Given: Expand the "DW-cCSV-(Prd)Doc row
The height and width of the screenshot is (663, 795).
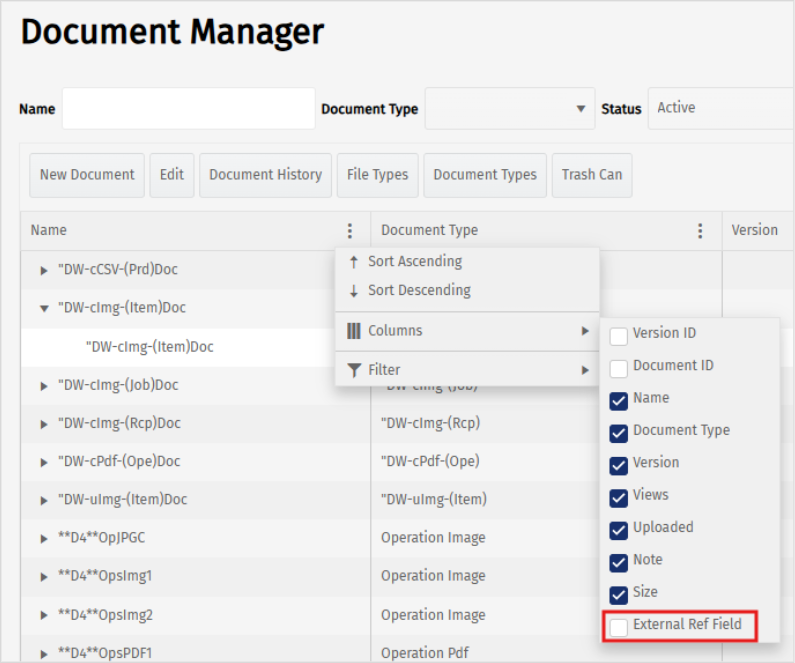Looking at the screenshot, I should (44, 271).
